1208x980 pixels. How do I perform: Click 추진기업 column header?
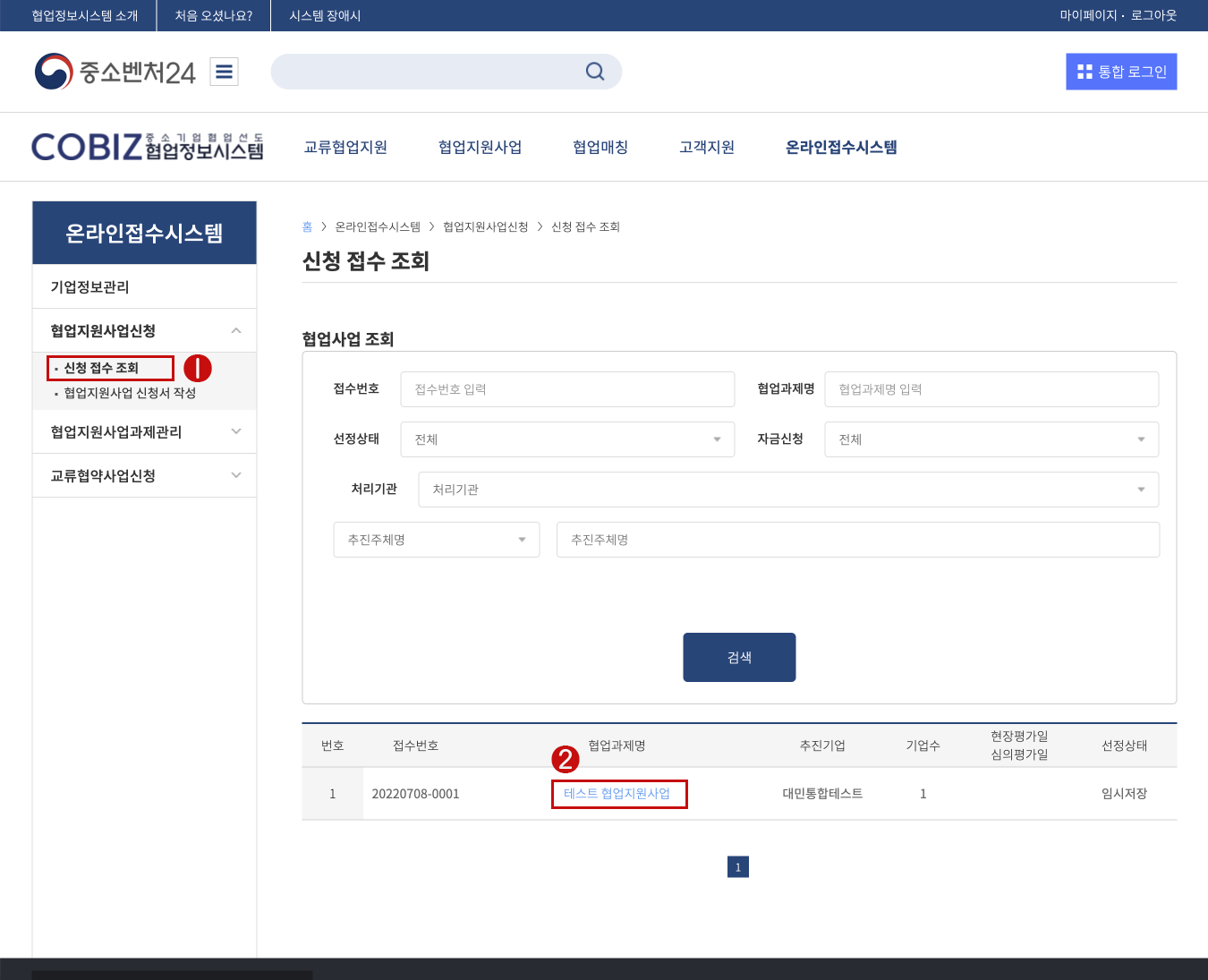point(822,746)
